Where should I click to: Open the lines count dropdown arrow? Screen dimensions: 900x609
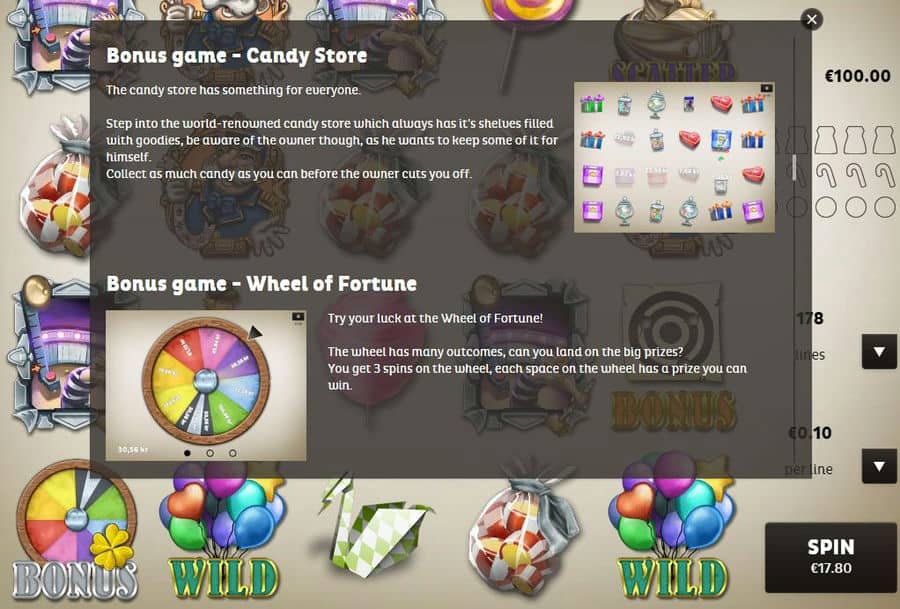pos(879,351)
